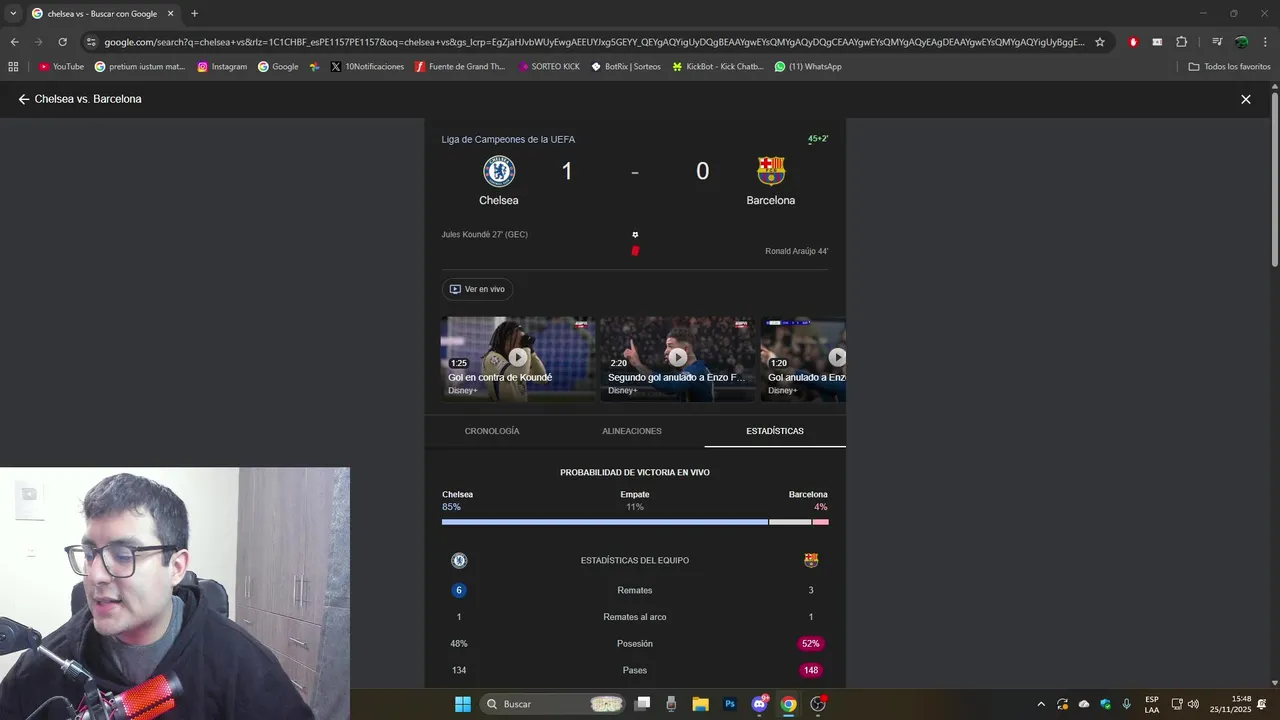The width and height of the screenshot is (1280, 720).
Task: Click the microphone icon in system tray
Action: click(x=1127, y=704)
